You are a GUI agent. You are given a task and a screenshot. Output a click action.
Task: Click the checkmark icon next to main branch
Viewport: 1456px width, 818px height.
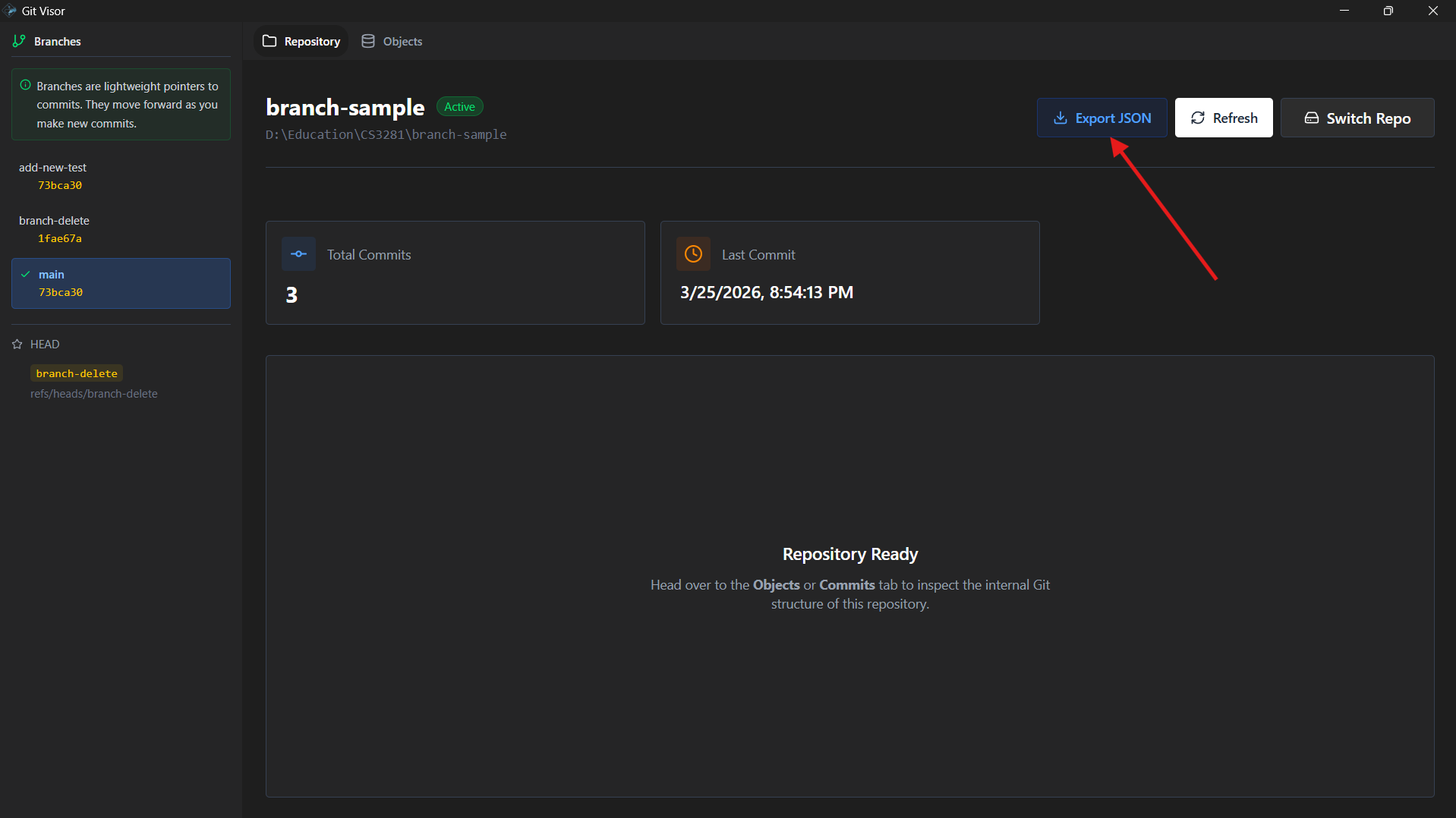coord(26,274)
